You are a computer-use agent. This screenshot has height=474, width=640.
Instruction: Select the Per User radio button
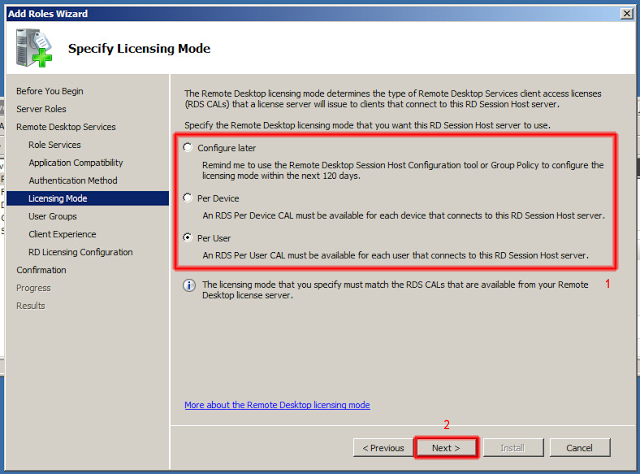[x=188, y=238]
